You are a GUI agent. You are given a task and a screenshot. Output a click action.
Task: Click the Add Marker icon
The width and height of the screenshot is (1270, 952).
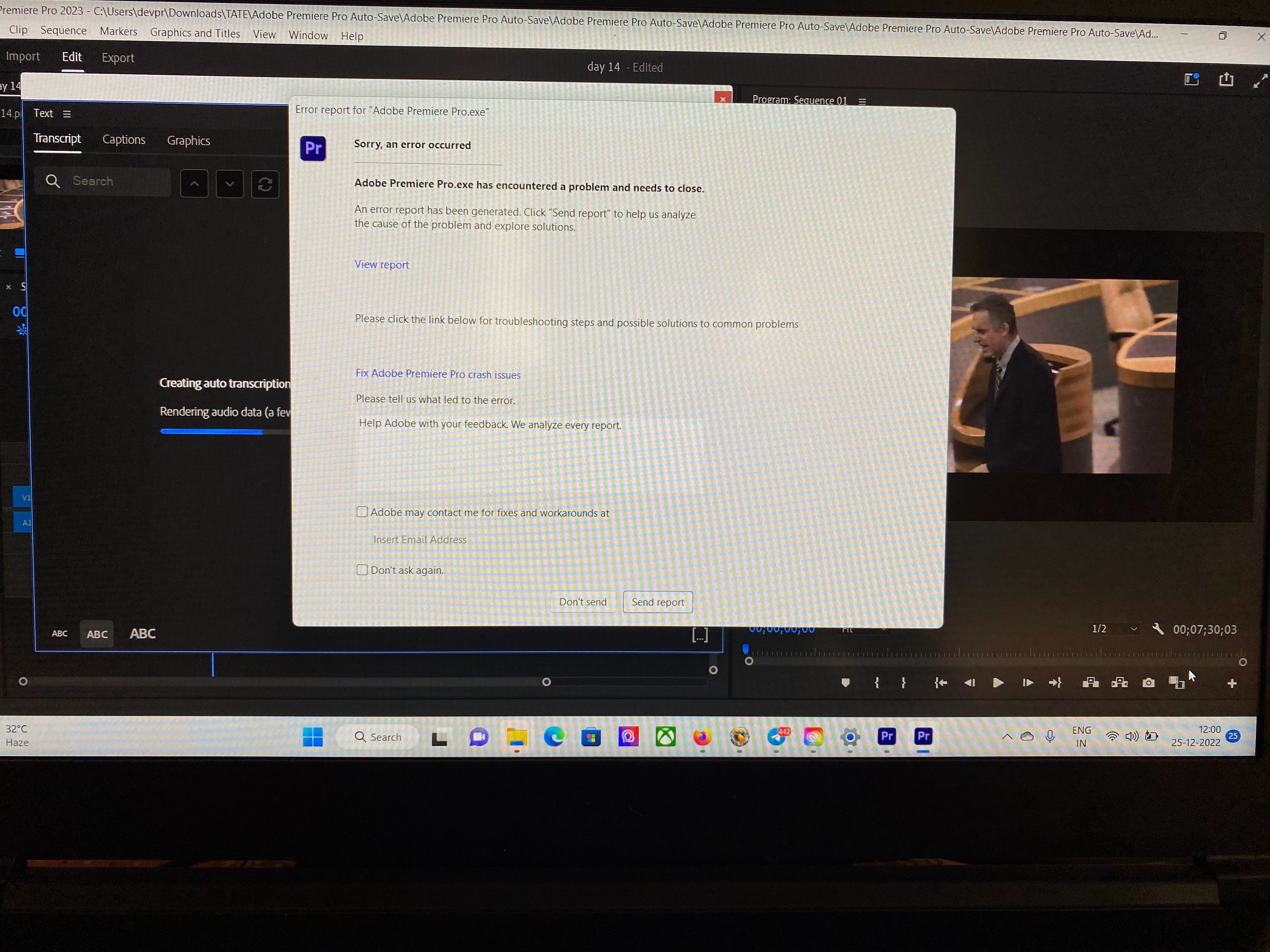(845, 682)
